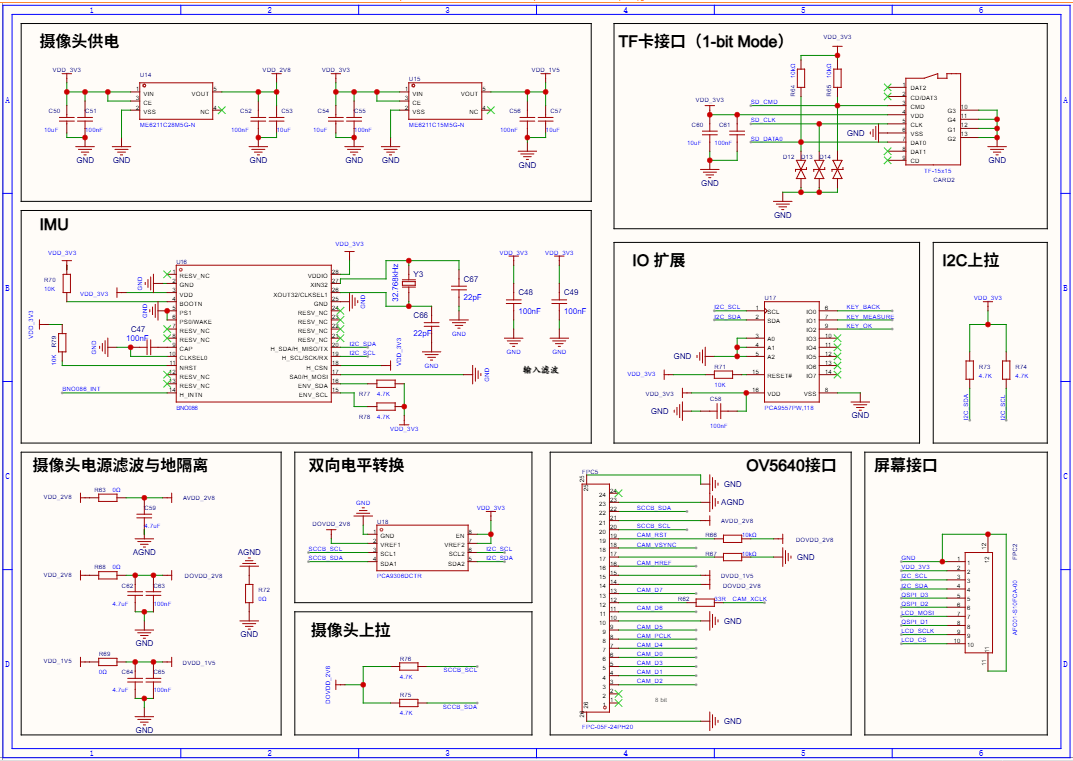Select R72 0Ω between AGND and GND
Viewport: 1073px width, 761px height.
[249, 594]
